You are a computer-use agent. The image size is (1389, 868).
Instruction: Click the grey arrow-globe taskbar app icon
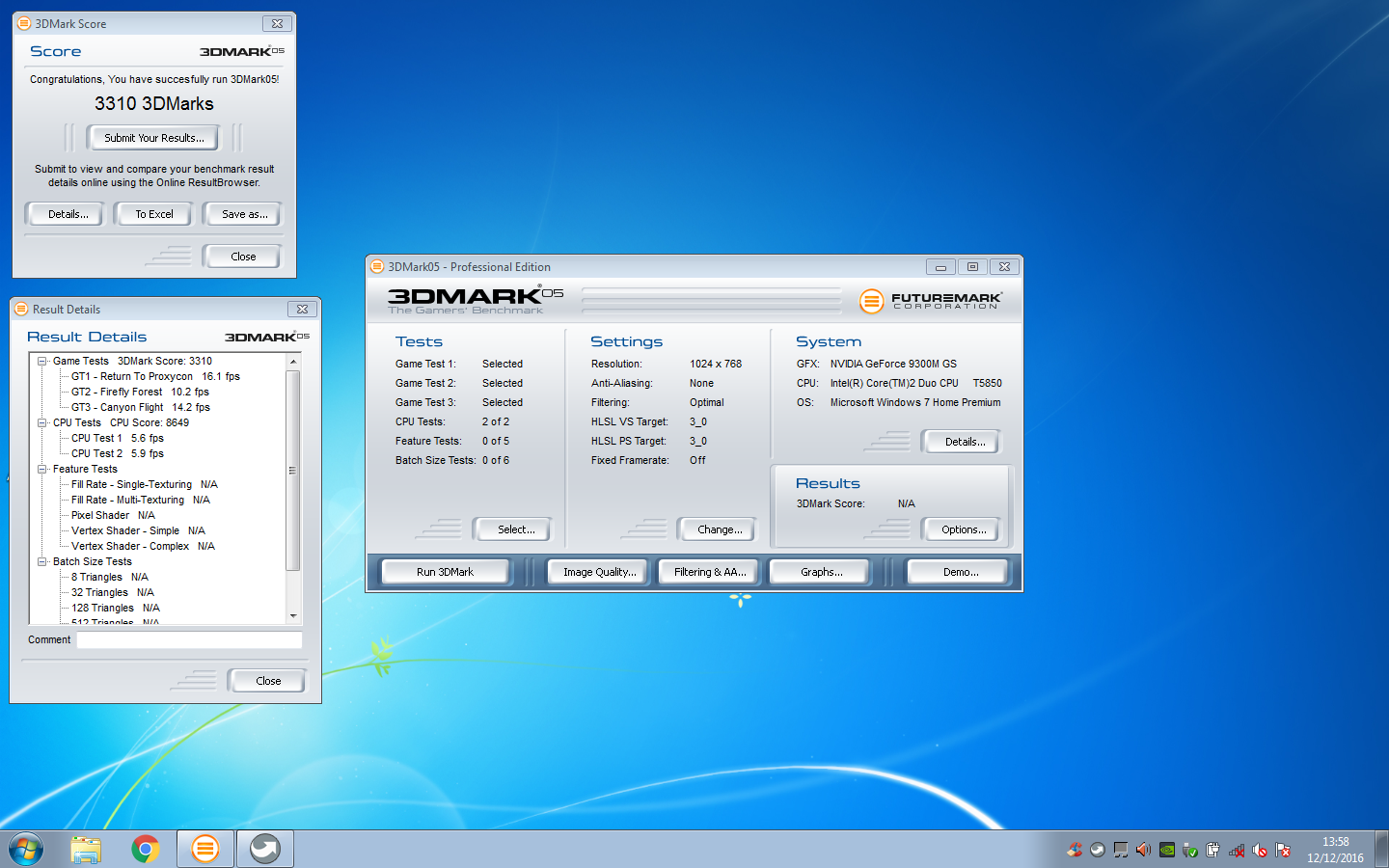tap(265, 850)
